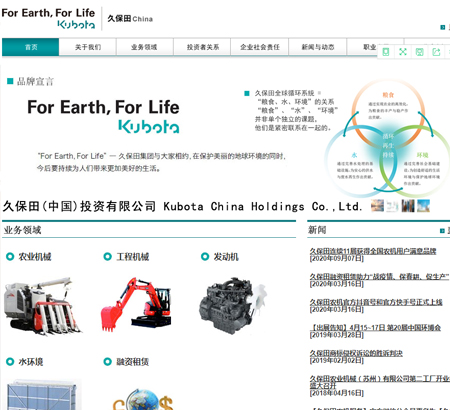This screenshot has height=410, width=450.
Task: Select the 农业机械 circle bullet
Action: (x=10, y=256)
